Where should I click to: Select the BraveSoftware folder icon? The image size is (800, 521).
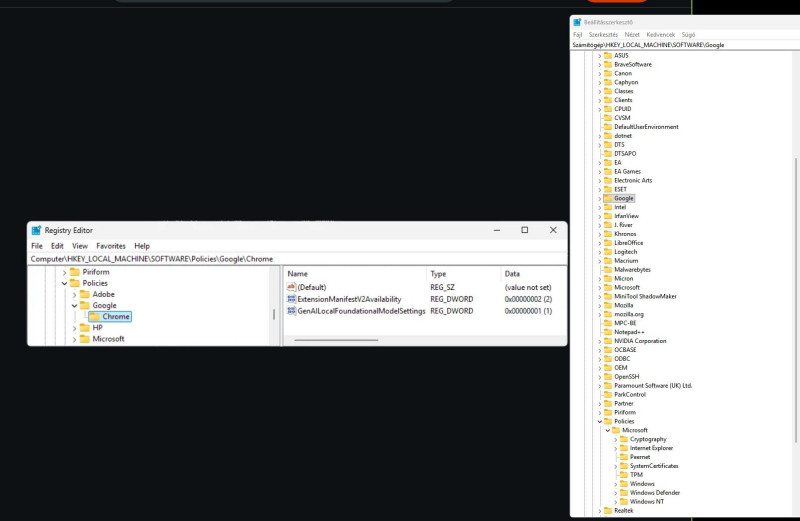[608, 64]
